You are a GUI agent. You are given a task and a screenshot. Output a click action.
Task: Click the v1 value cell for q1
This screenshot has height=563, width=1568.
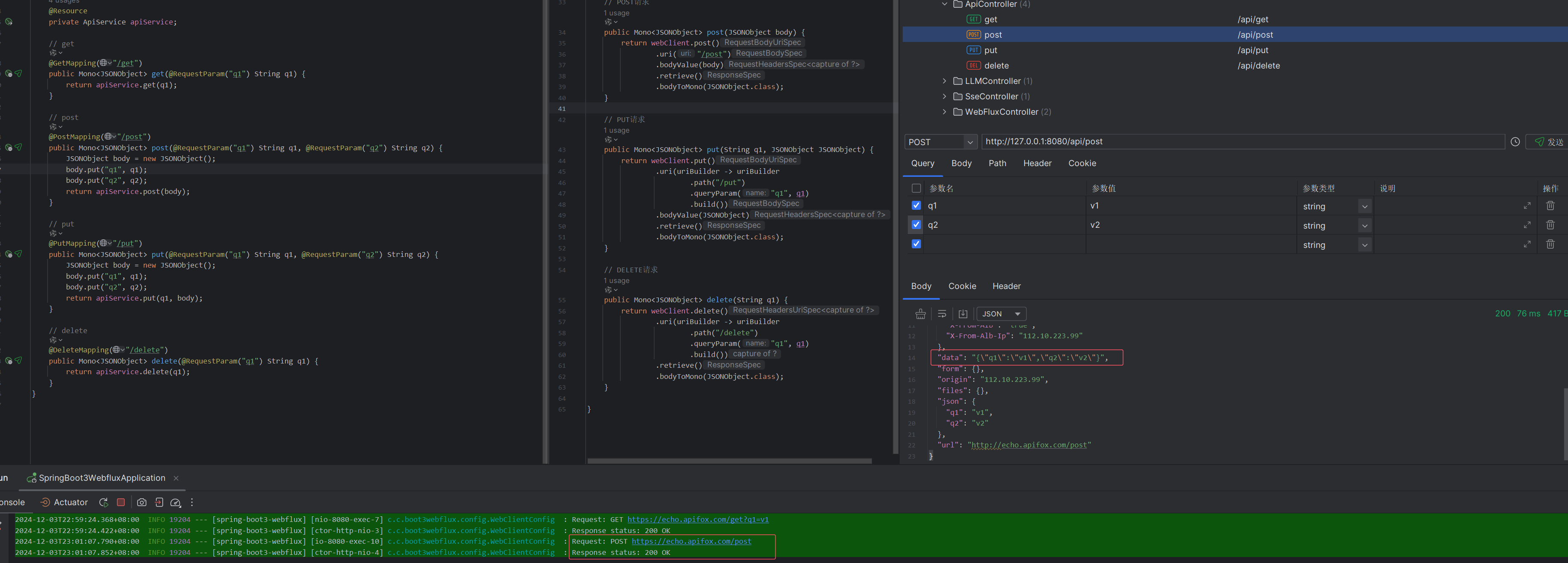click(x=1191, y=206)
